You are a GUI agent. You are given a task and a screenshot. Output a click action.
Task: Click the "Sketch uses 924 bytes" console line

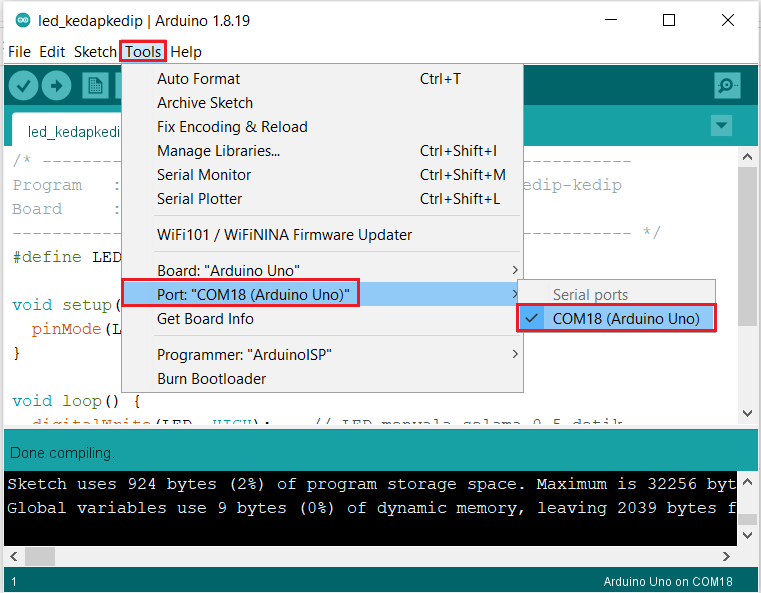[371, 484]
